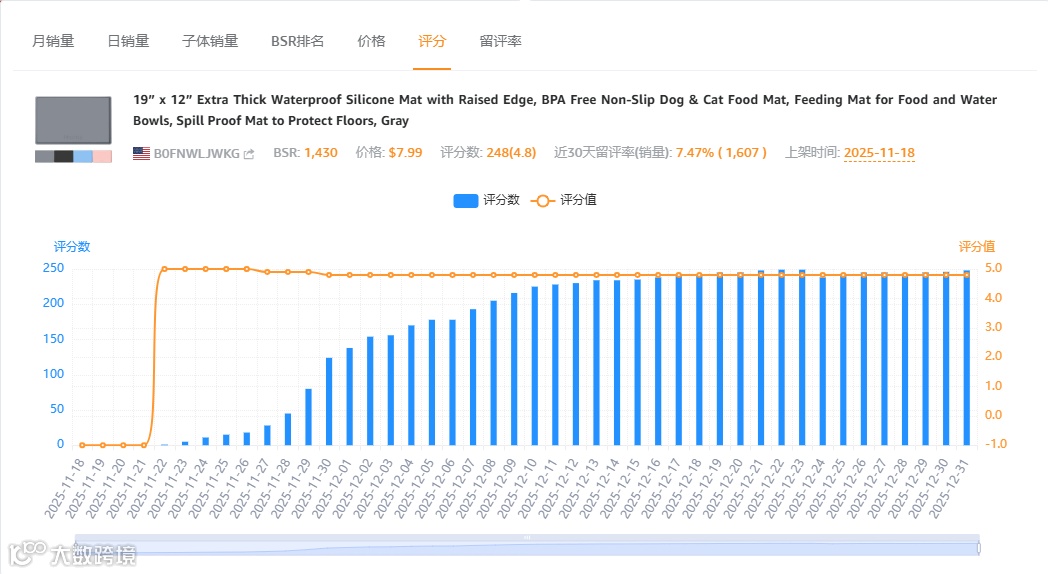Select the black color variant swatch

point(63,156)
